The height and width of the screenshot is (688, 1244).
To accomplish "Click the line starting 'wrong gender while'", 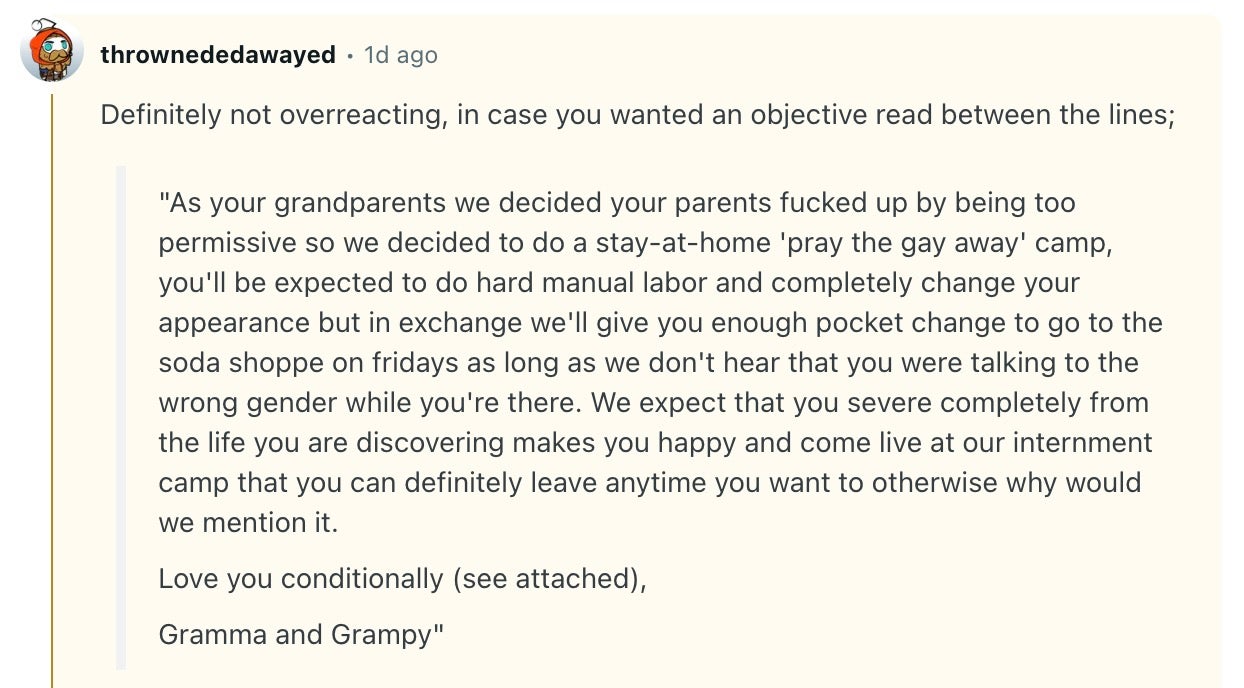I will [x=653, y=403].
